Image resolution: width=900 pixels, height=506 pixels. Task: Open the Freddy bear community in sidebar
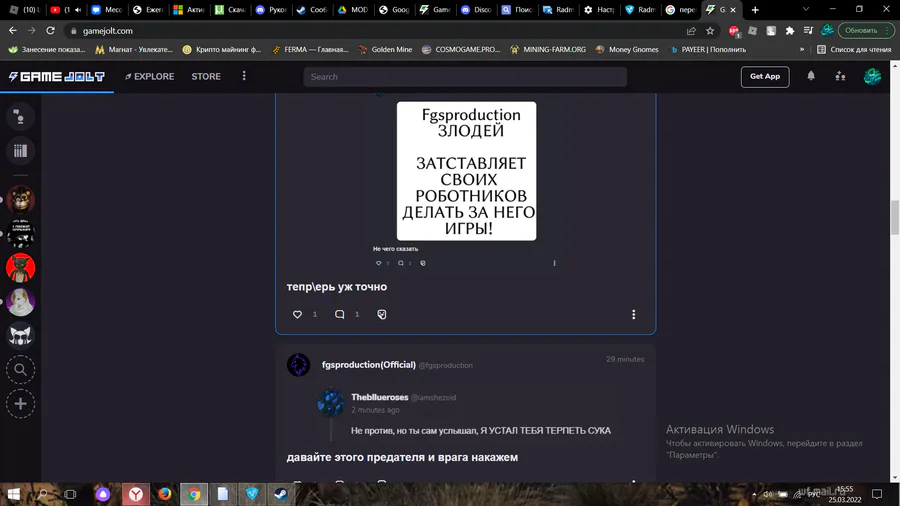20,200
